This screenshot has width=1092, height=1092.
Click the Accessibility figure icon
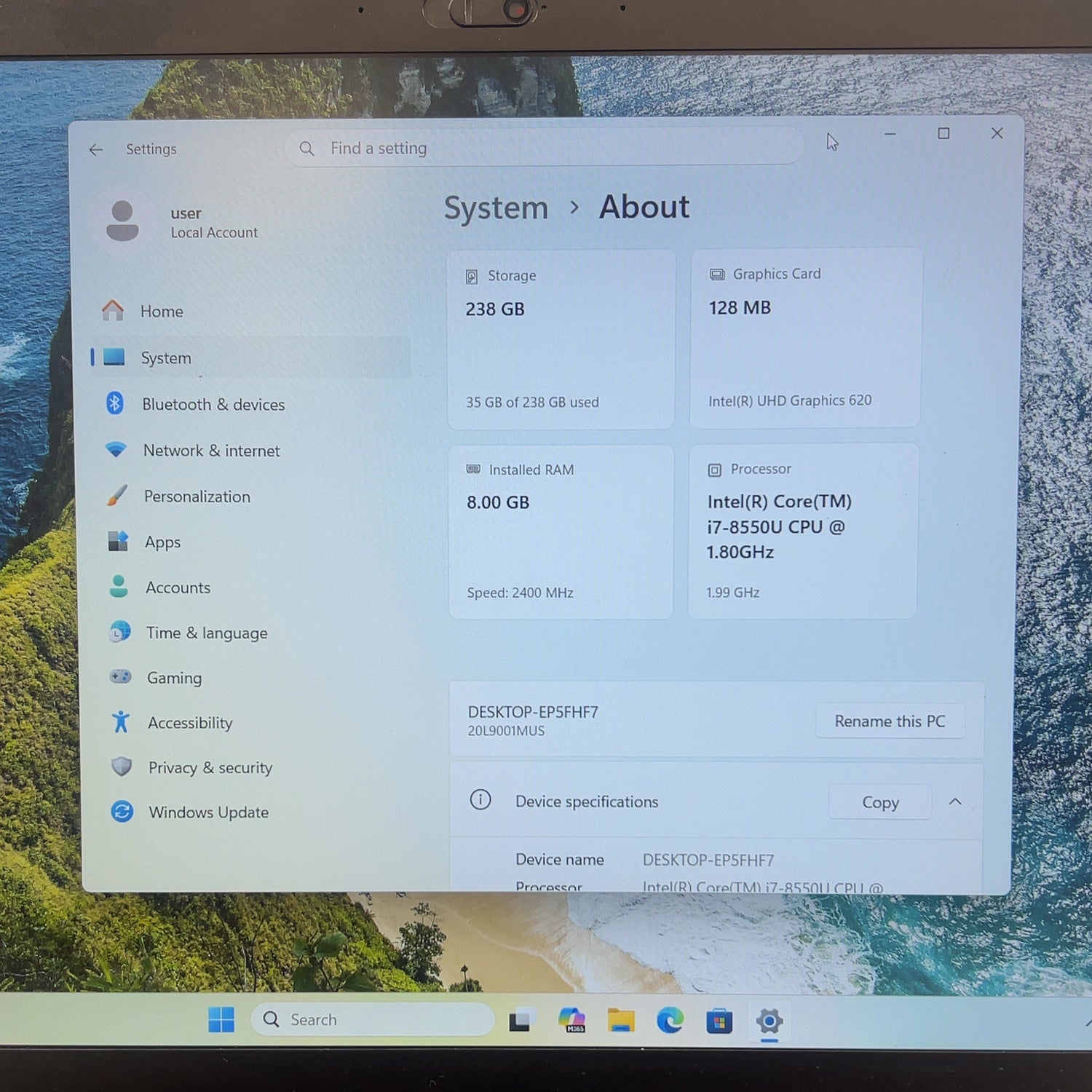(121, 721)
